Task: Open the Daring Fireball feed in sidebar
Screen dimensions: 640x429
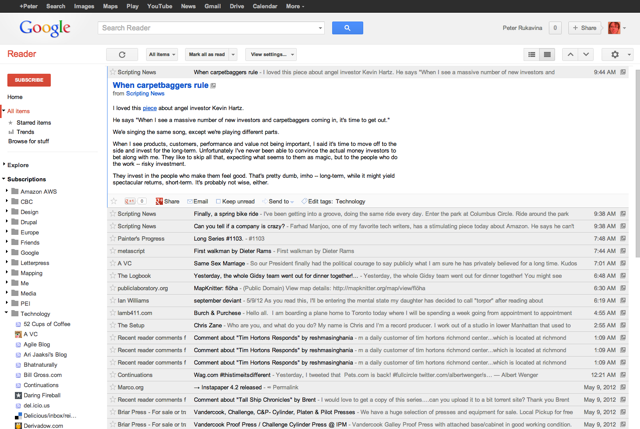Action: (x=38, y=395)
